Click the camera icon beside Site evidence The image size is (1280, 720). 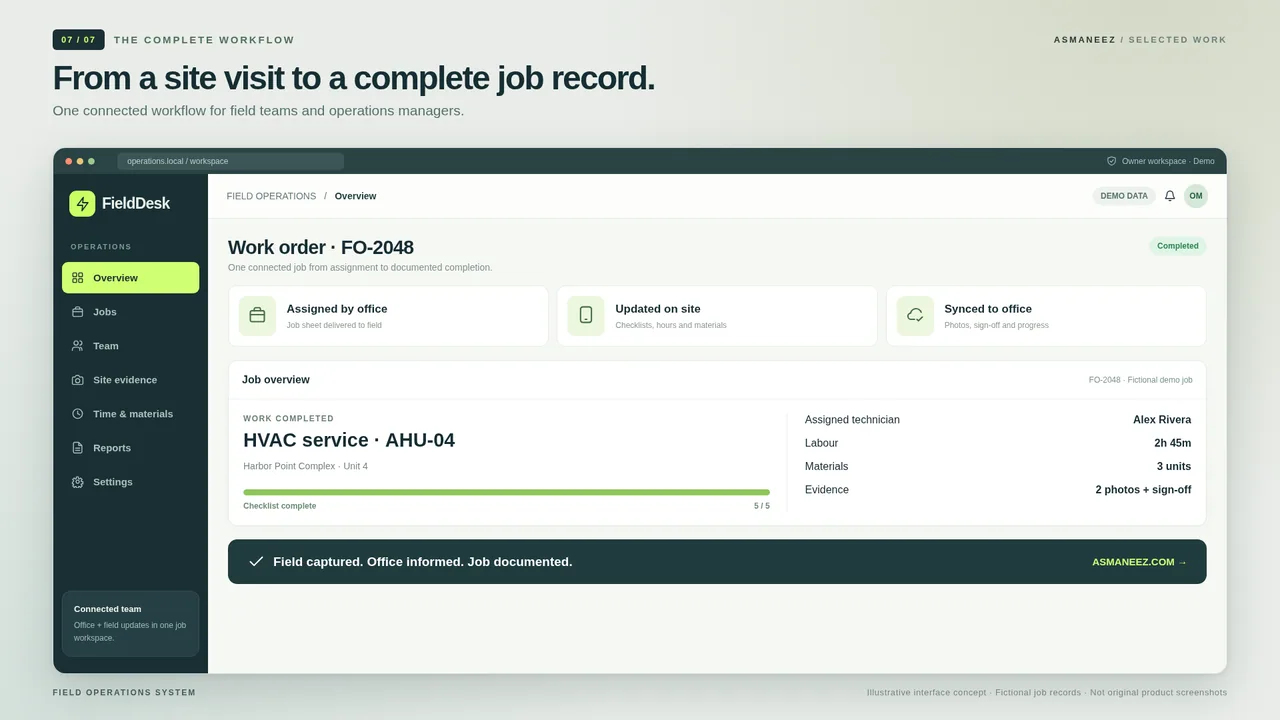pyautogui.click(x=78, y=380)
